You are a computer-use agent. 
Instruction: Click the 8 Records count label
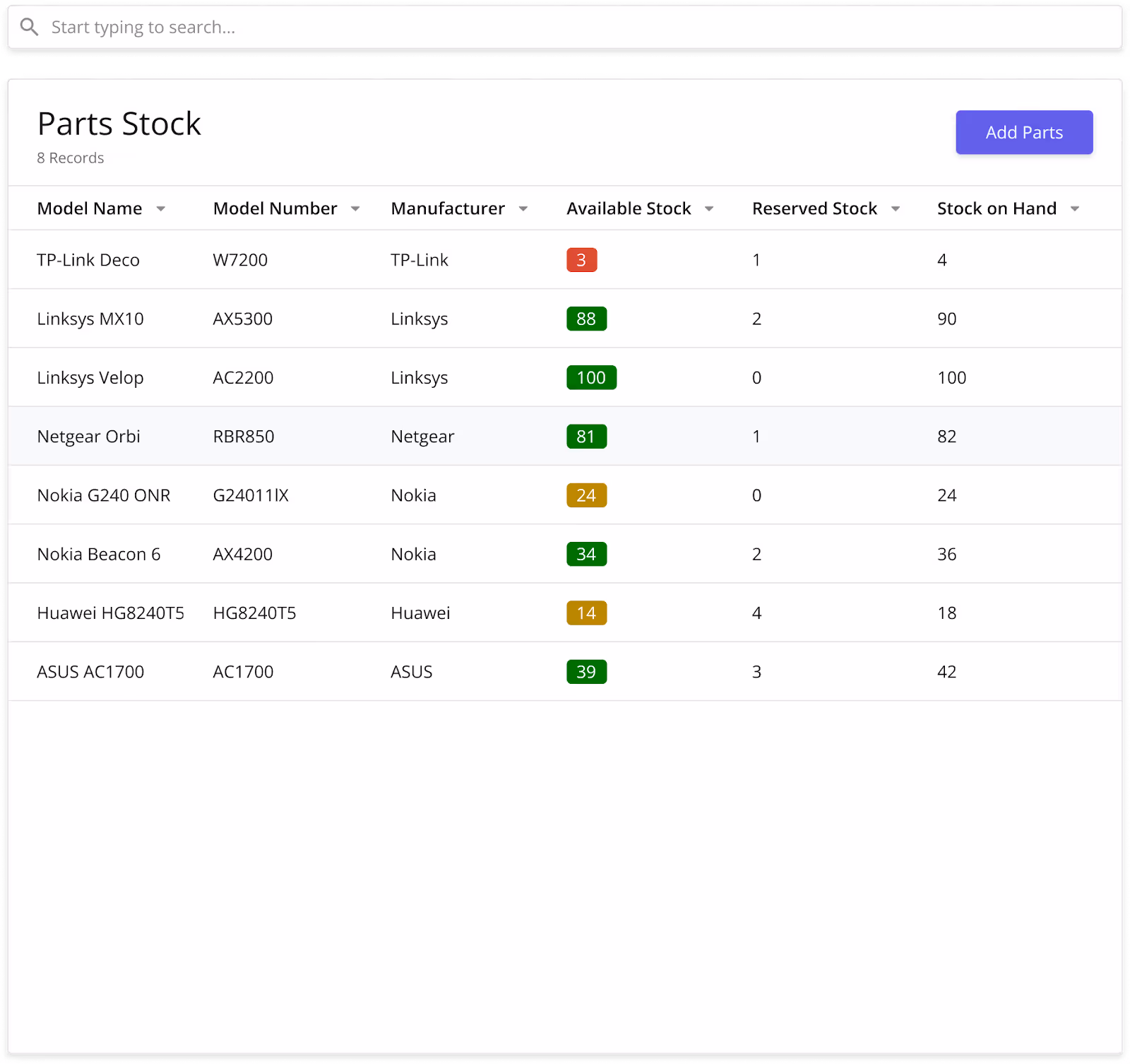tap(71, 158)
